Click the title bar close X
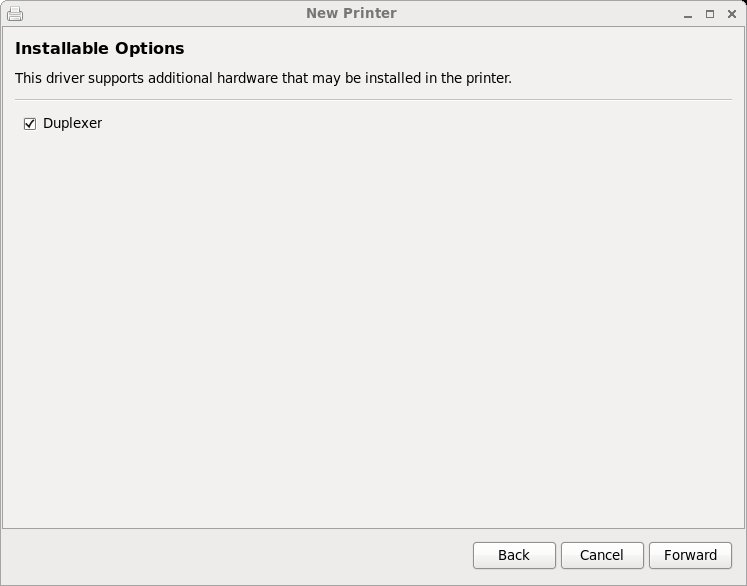The height and width of the screenshot is (586, 747). pos(731,14)
